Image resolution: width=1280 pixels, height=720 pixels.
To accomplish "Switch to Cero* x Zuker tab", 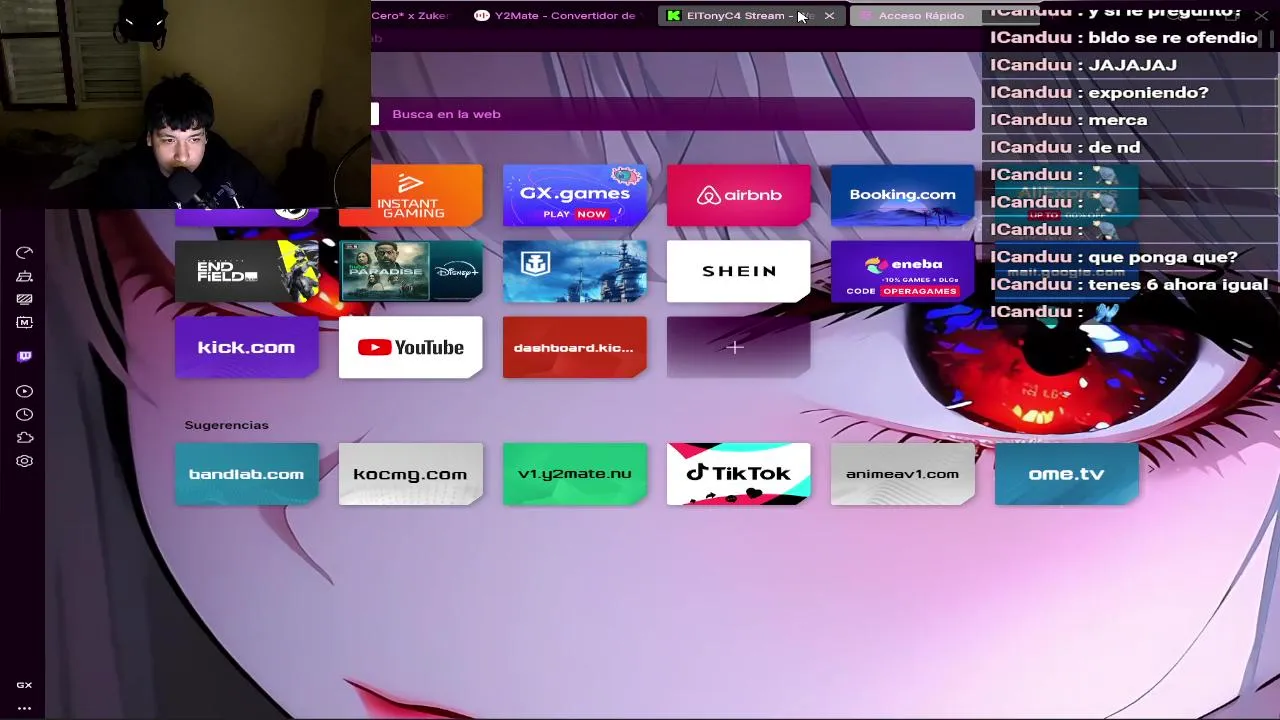I will 410,16.
